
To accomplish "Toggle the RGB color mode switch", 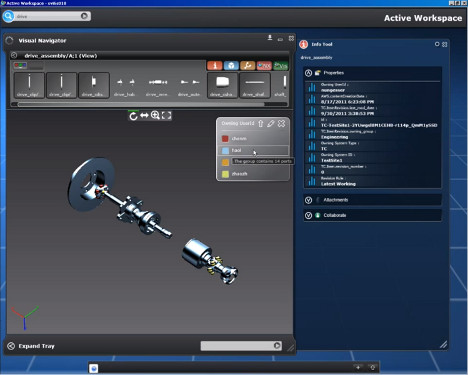I will 20,66.
